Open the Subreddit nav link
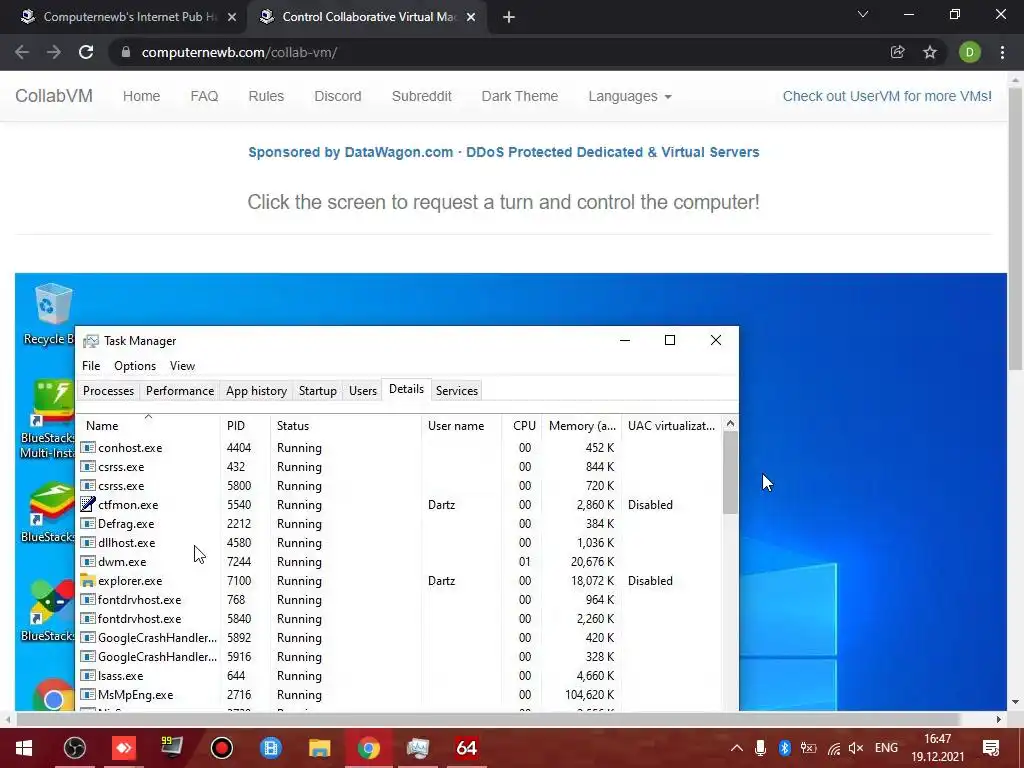This screenshot has width=1024, height=768. pos(421,96)
